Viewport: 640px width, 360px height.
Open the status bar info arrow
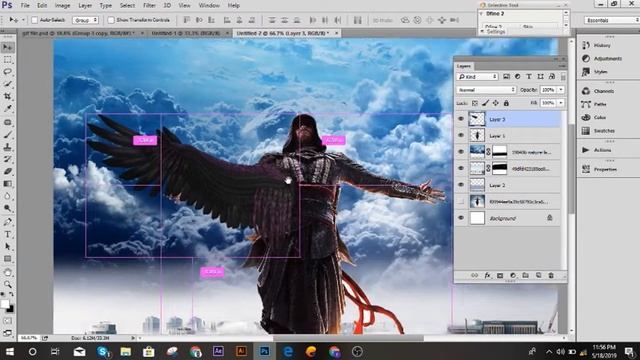(x=133, y=338)
